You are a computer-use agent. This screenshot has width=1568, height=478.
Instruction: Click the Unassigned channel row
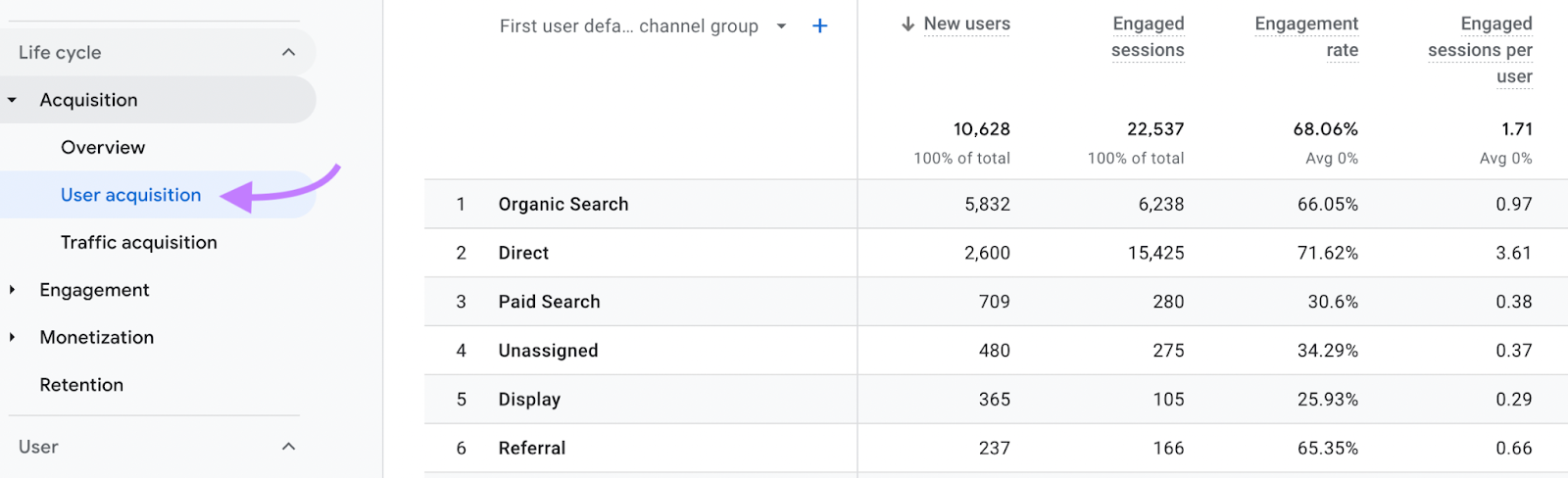548,351
